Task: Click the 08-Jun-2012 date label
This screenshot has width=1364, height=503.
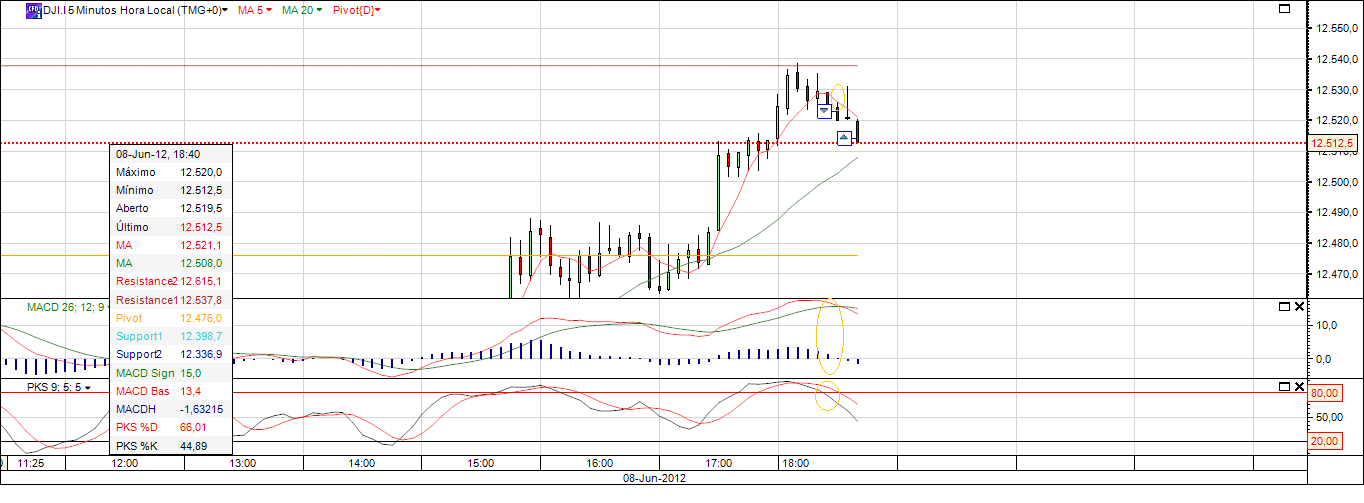Action: [x=655, y=478]
